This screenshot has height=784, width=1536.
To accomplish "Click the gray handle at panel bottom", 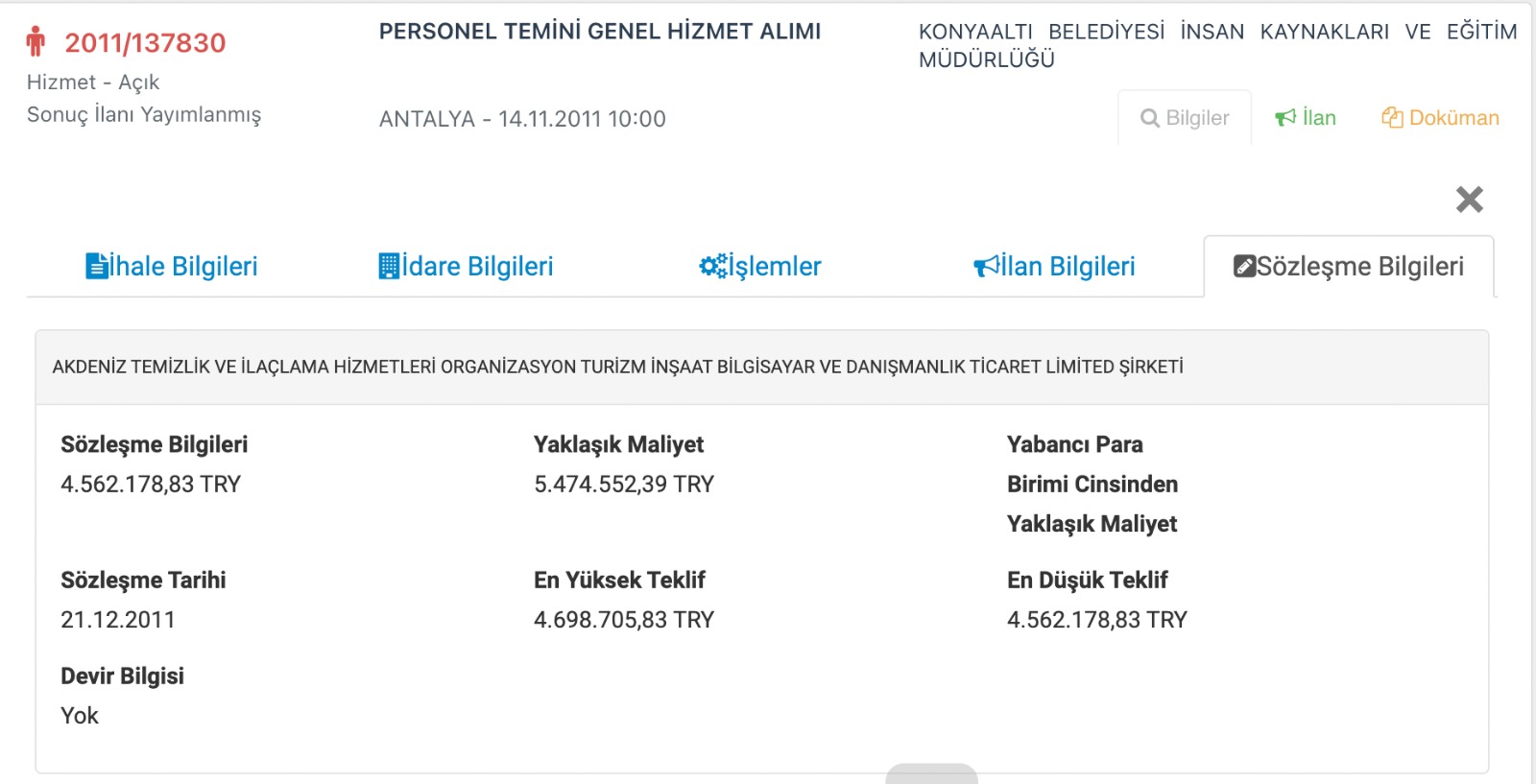I will click(931, 773).
